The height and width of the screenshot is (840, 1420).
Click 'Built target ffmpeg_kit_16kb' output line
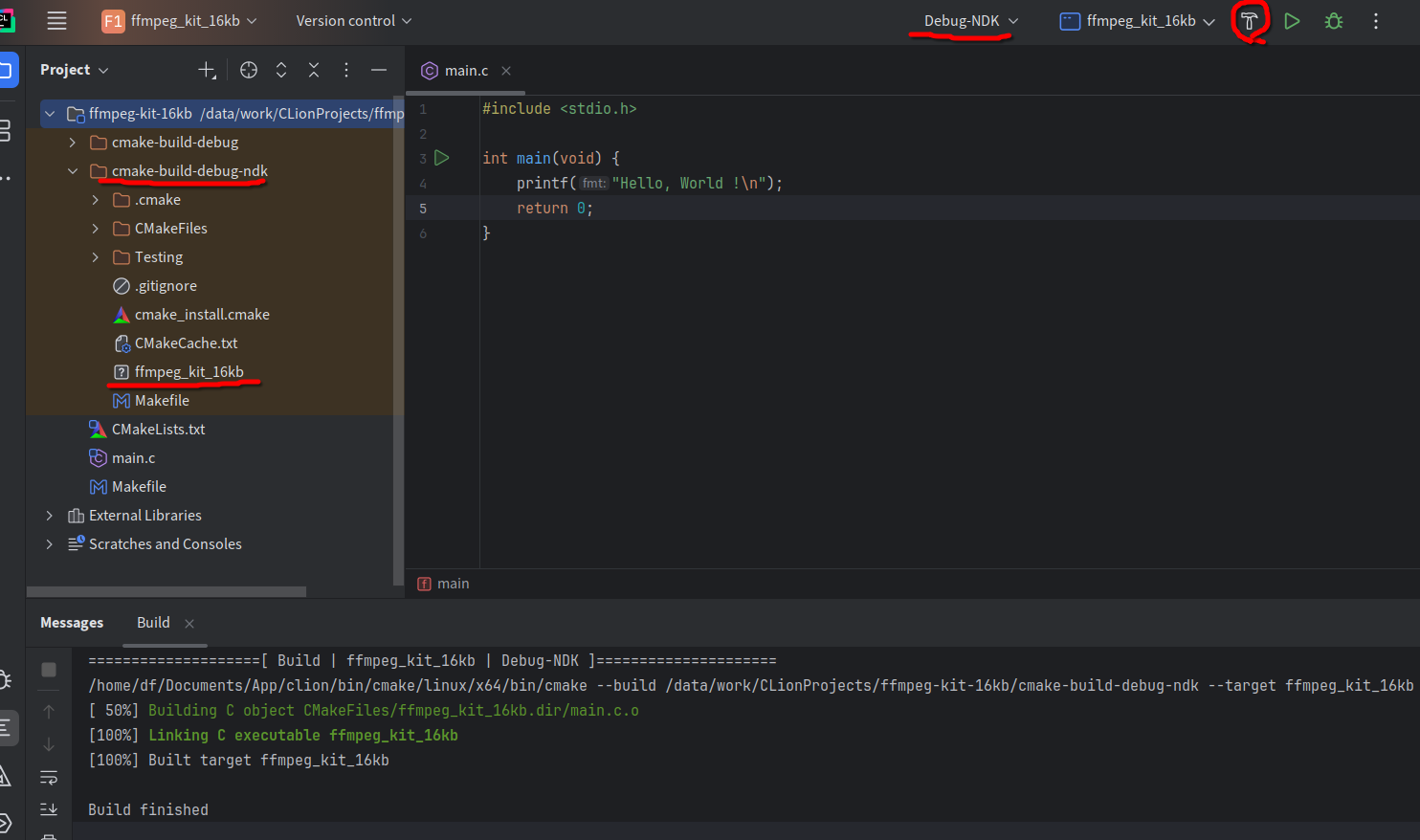coord(269,760)
